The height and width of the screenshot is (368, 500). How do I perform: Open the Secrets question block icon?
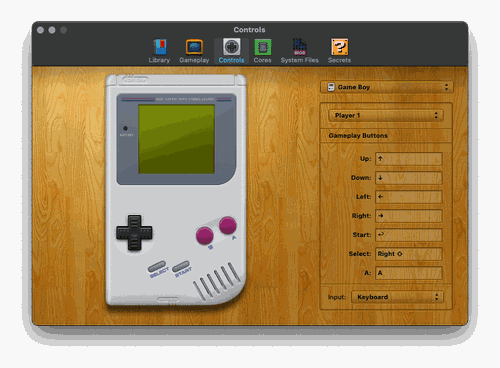pyautogui.click(x=339, y=47)
